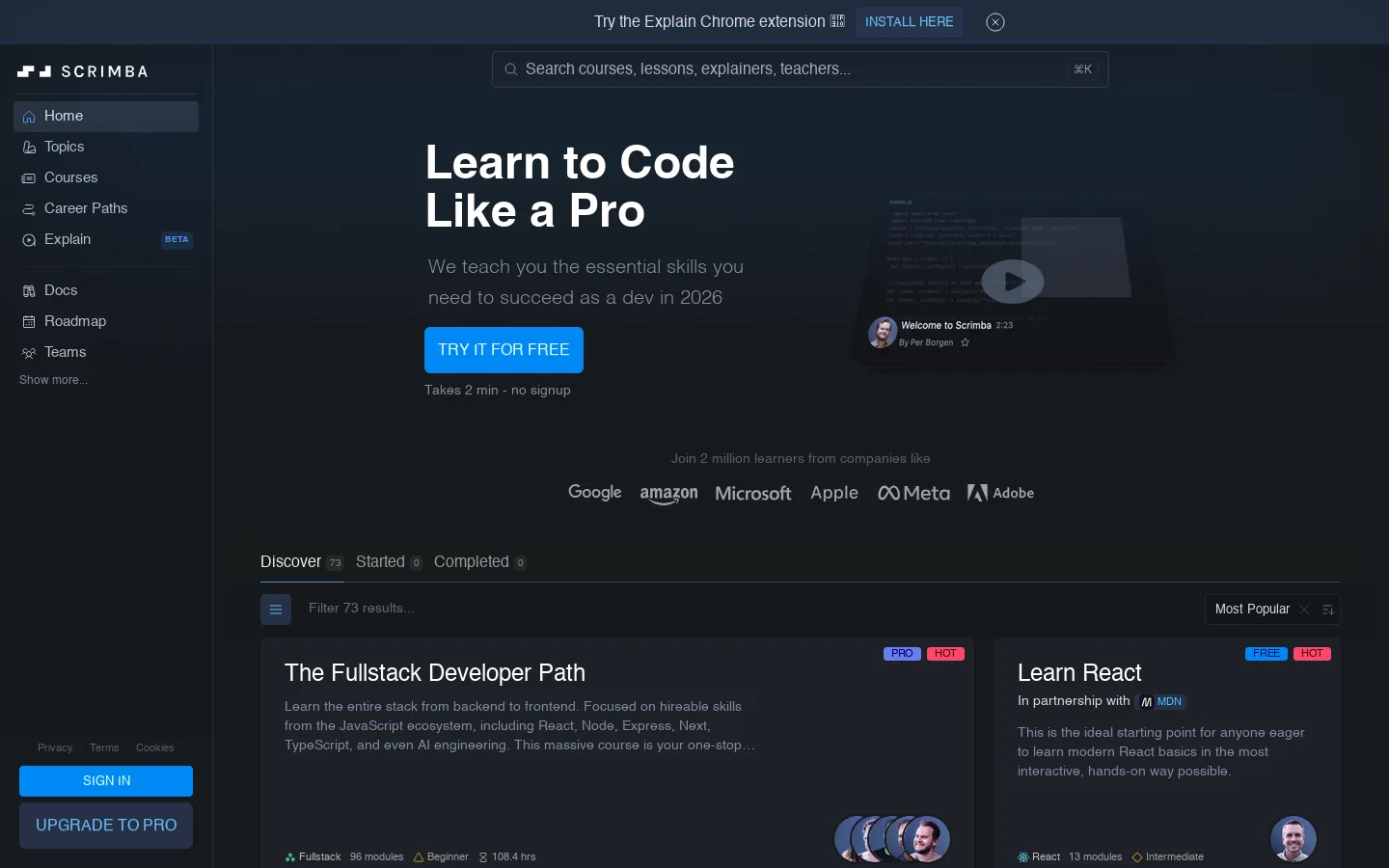Viewport: 1389px width, 868px height.
Task: Open the Terms link
Action: tap(104, 747)
